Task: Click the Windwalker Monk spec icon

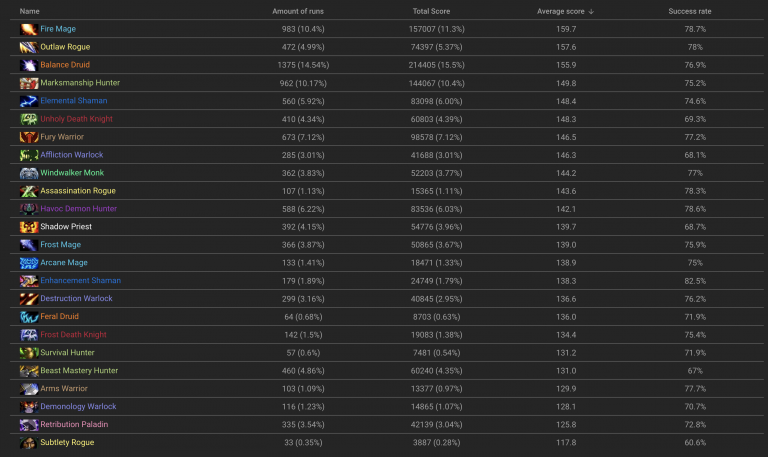Action: 28,173
